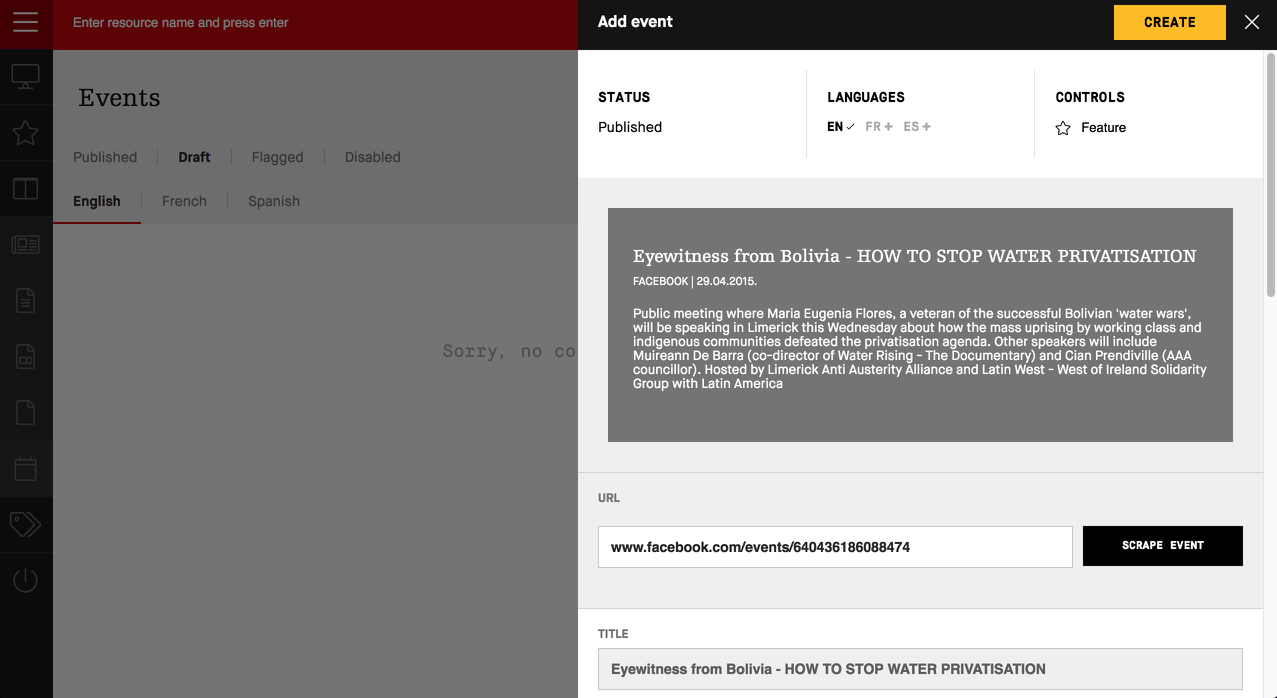Click the Feature control label

pyautogui.click(x=1103, y=128)
